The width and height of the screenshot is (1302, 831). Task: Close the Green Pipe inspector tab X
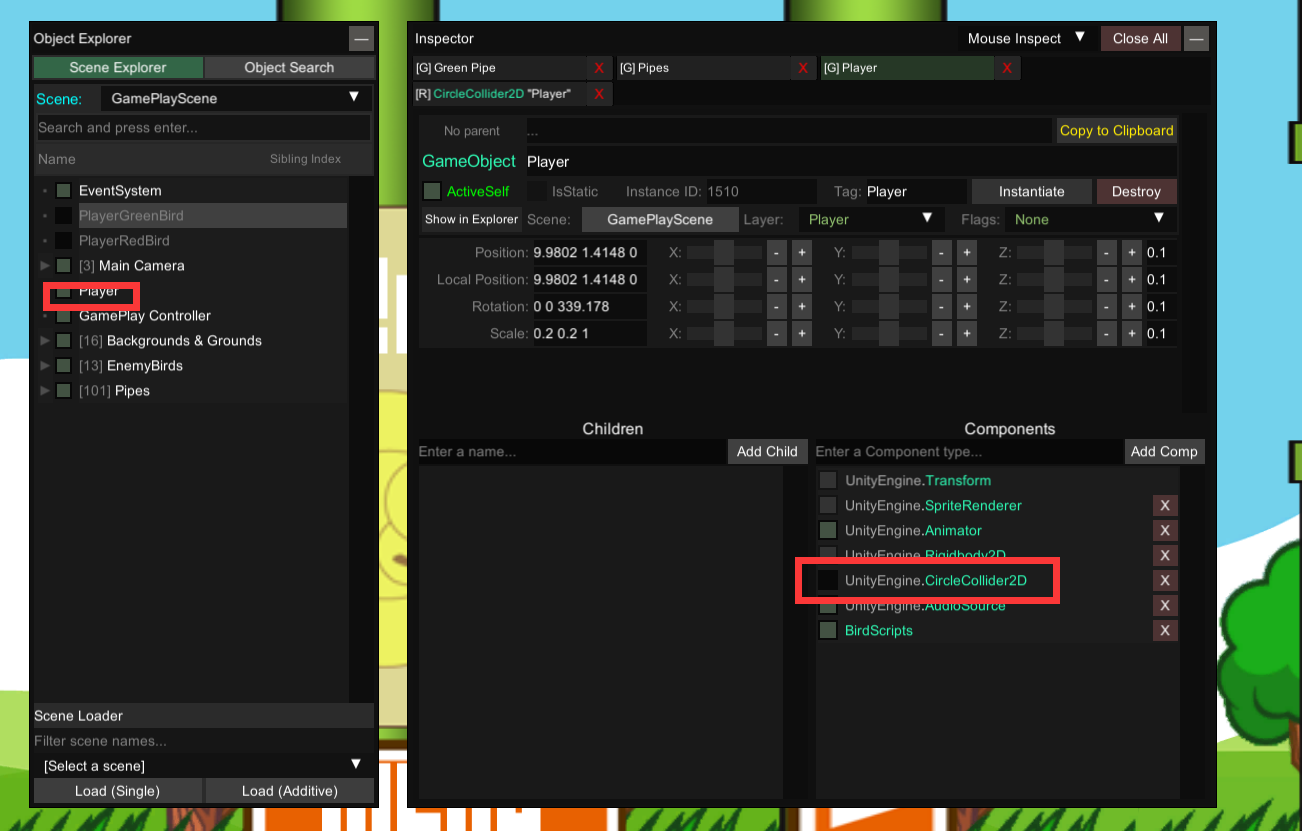click(599, 68)
